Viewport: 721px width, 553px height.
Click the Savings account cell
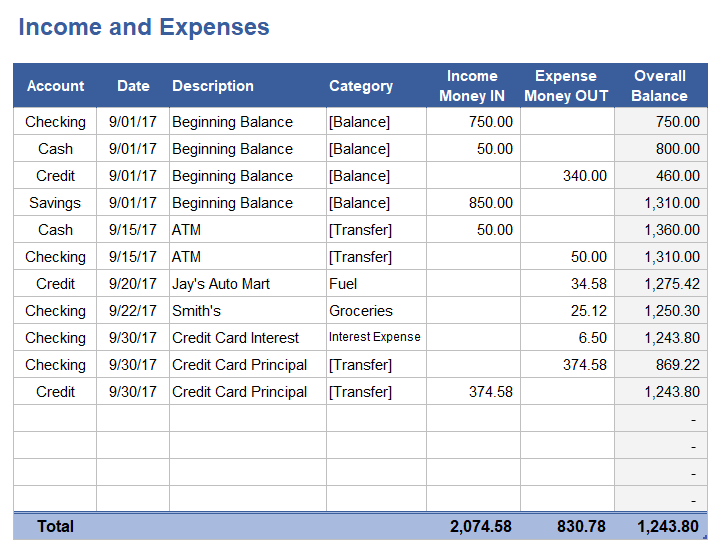(x=55, y=203)
